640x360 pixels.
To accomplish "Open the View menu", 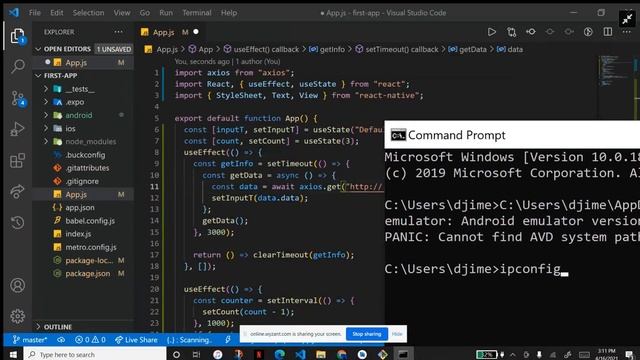I will [x=122, y=13].
